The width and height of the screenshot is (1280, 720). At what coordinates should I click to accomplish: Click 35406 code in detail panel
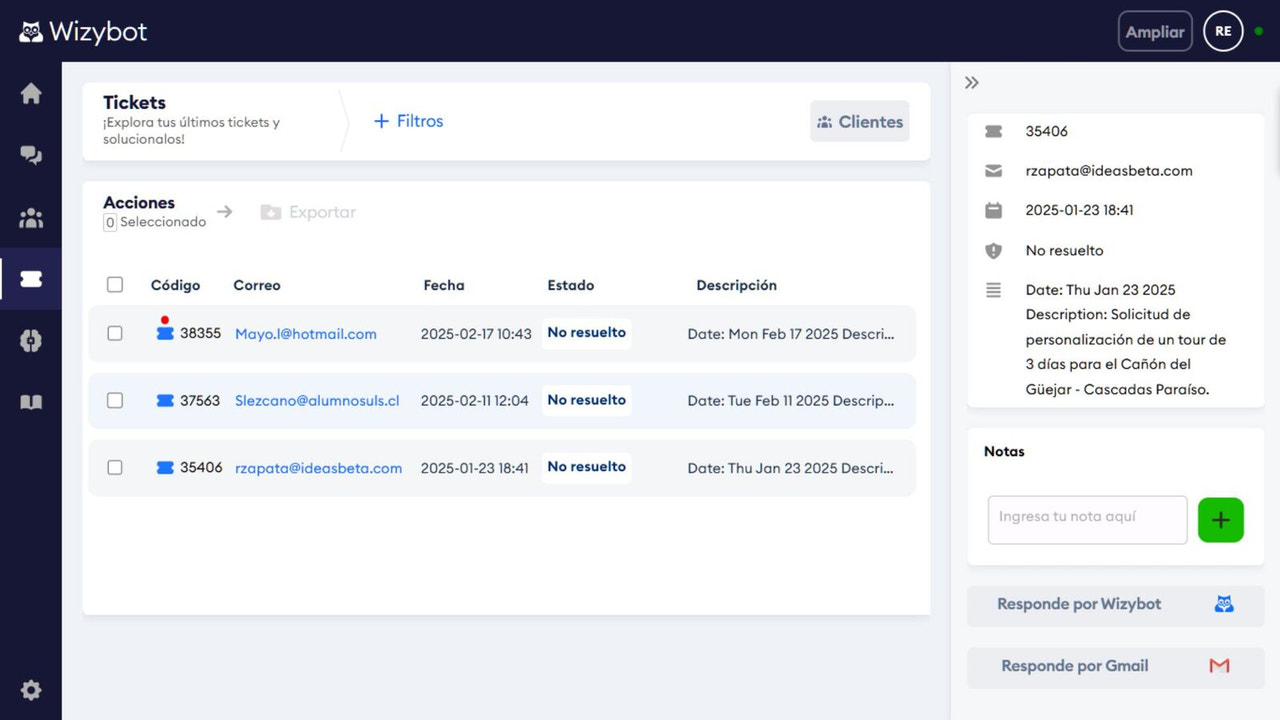[x=1047, y=131]
